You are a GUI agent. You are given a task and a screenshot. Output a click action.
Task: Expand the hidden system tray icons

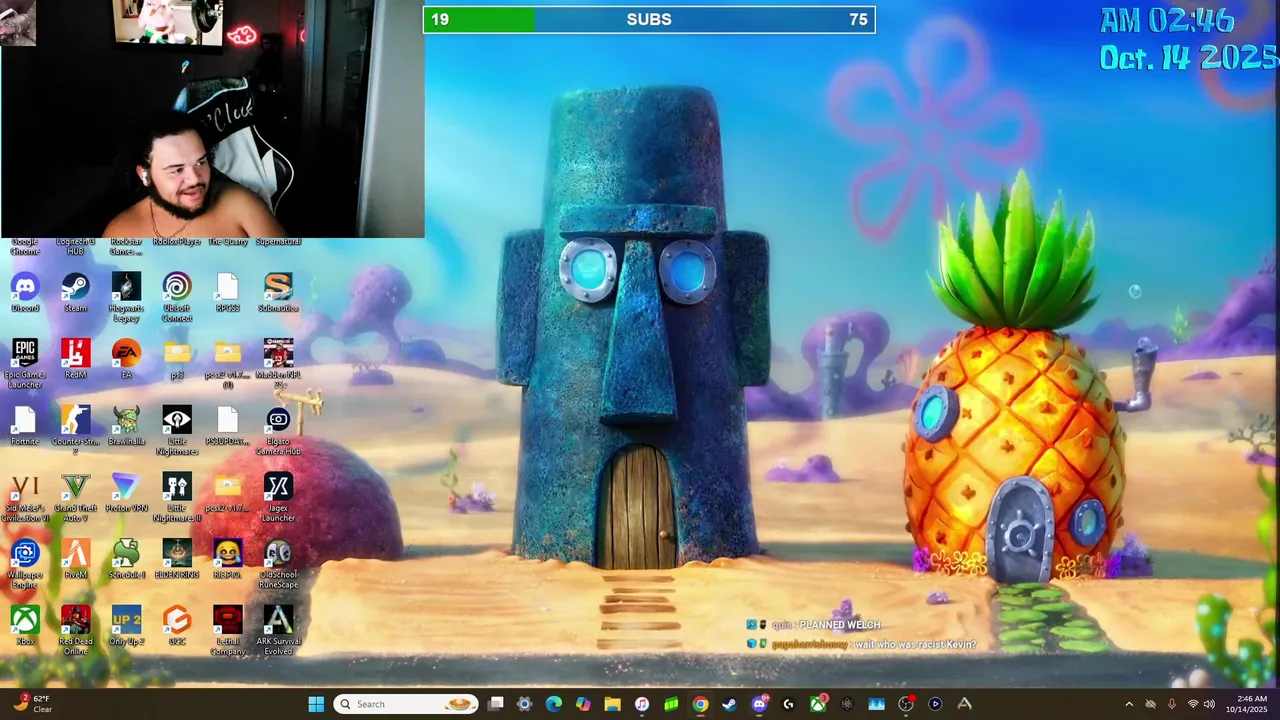click(x=1129, y=704)
